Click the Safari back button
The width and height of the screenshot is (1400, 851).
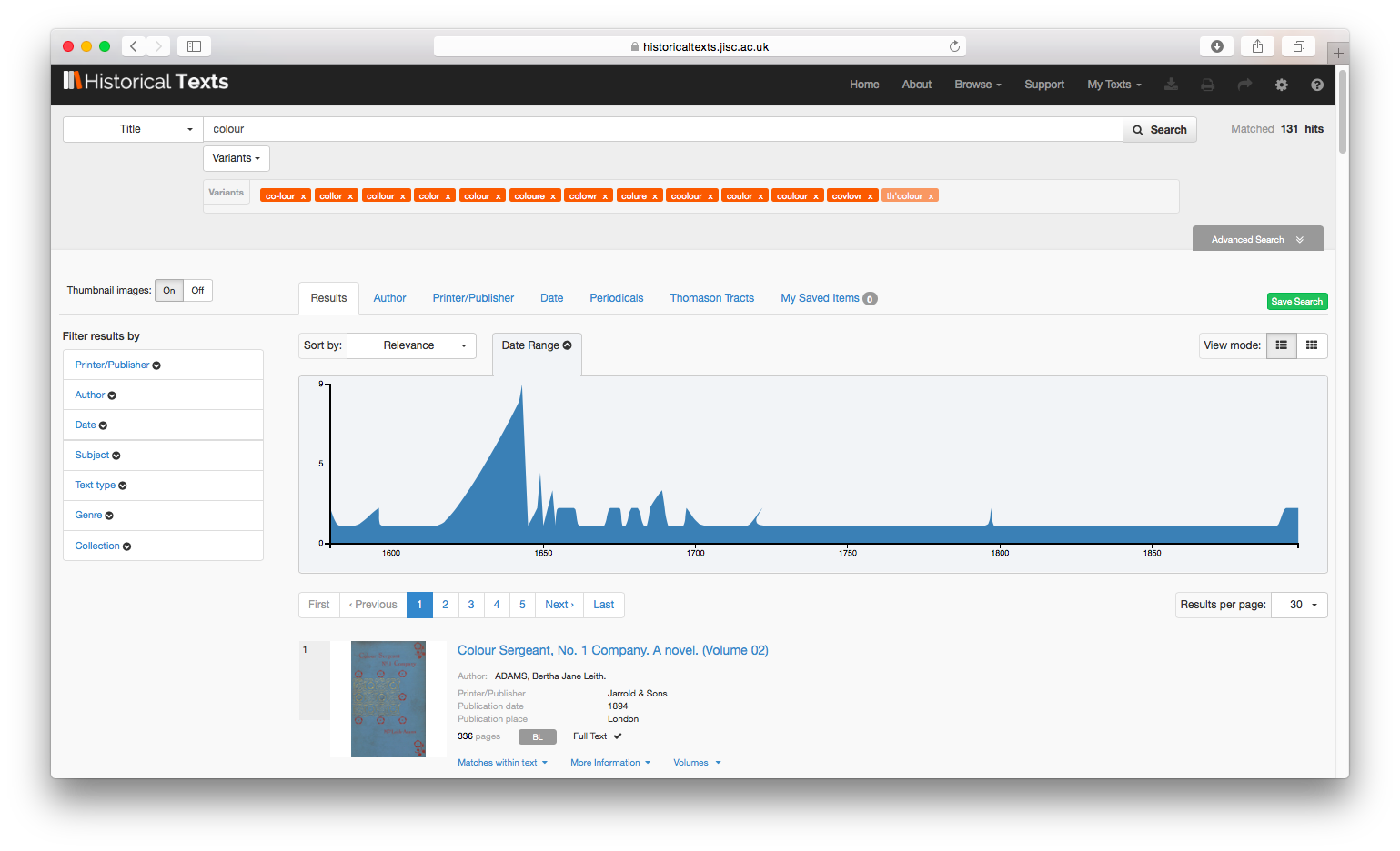coord(133,46)
